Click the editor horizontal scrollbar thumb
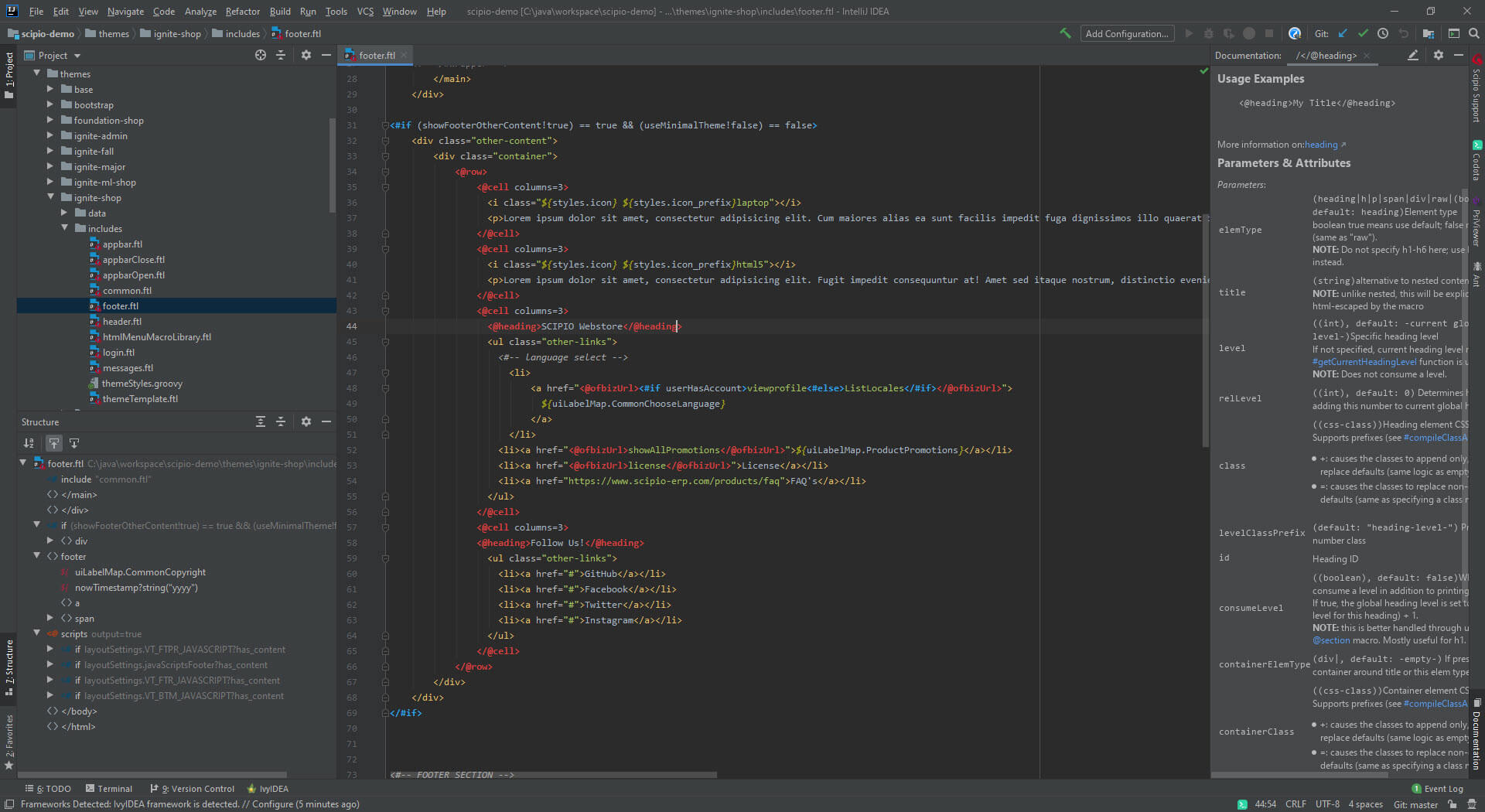This screenshot has height=812, width=1485. tap(551, 774)
